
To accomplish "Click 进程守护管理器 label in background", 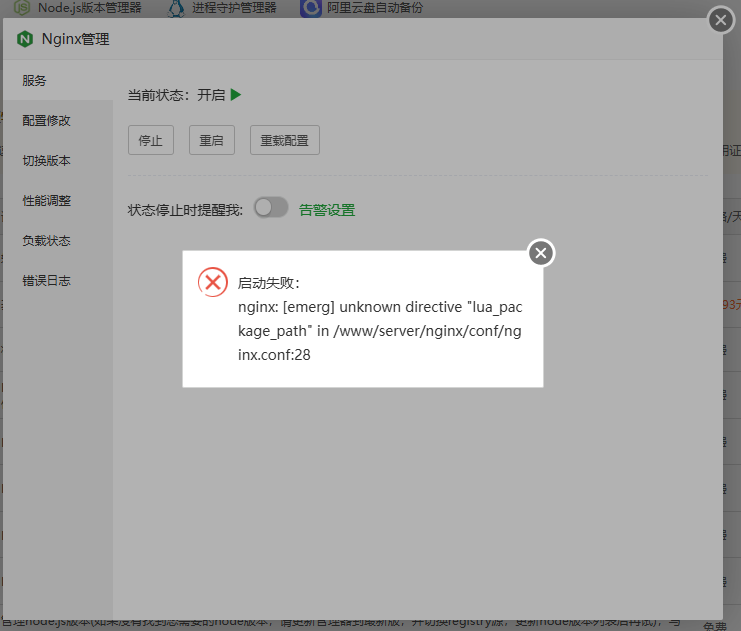I will [234, 8].
